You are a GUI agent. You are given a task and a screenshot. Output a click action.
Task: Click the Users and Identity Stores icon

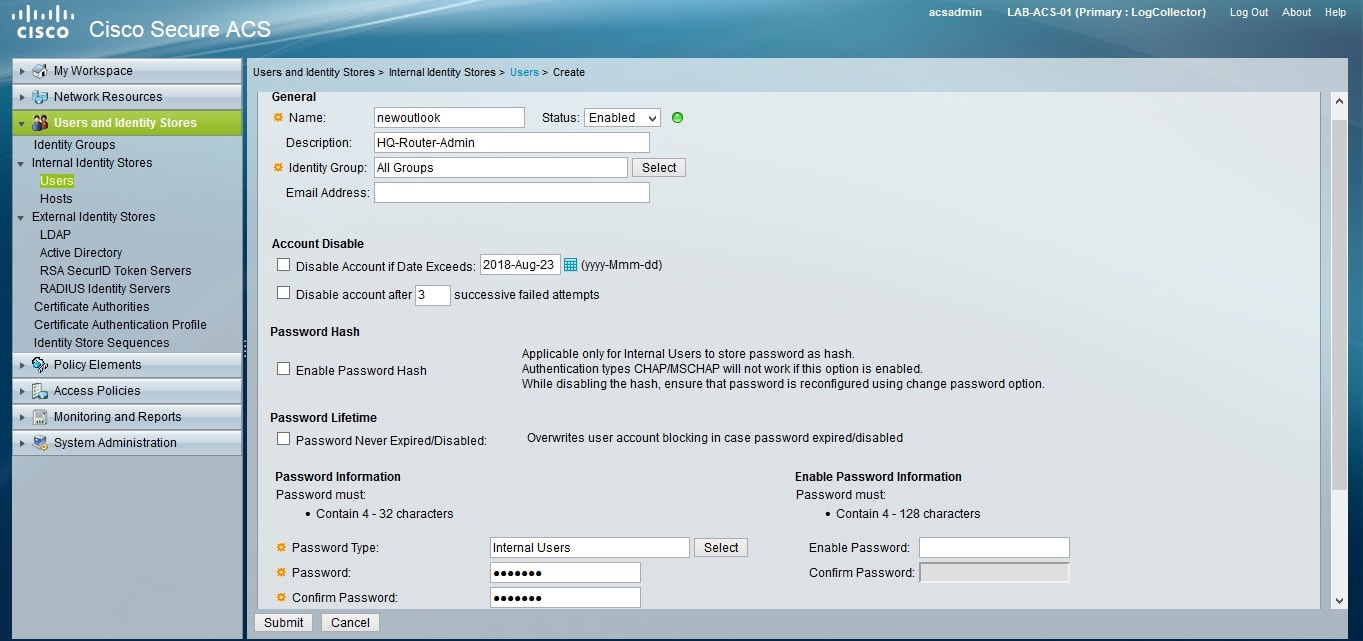pyautogui.click(x=40, y=123)
